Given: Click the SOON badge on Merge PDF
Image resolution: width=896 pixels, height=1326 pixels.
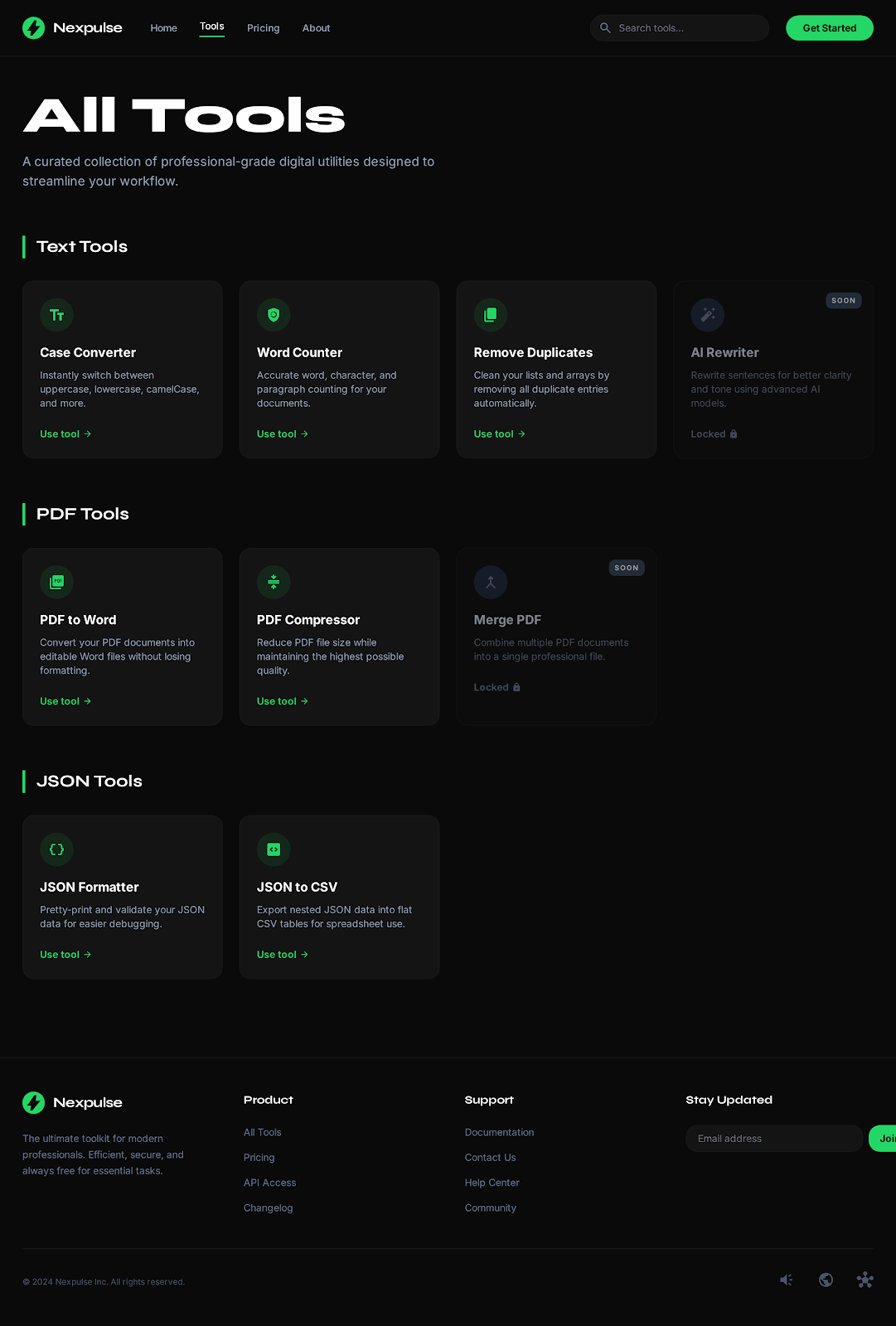Looking at the screenshot, I should [627, 568].
